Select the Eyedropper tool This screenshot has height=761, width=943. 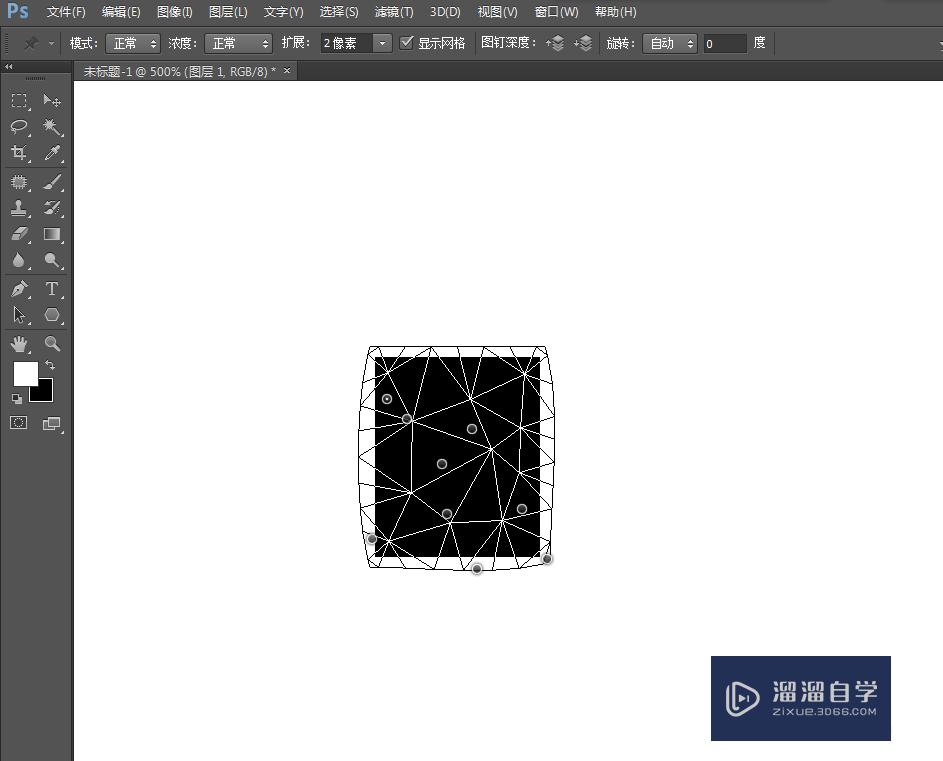pyautogui.click(x=52, y=153)
